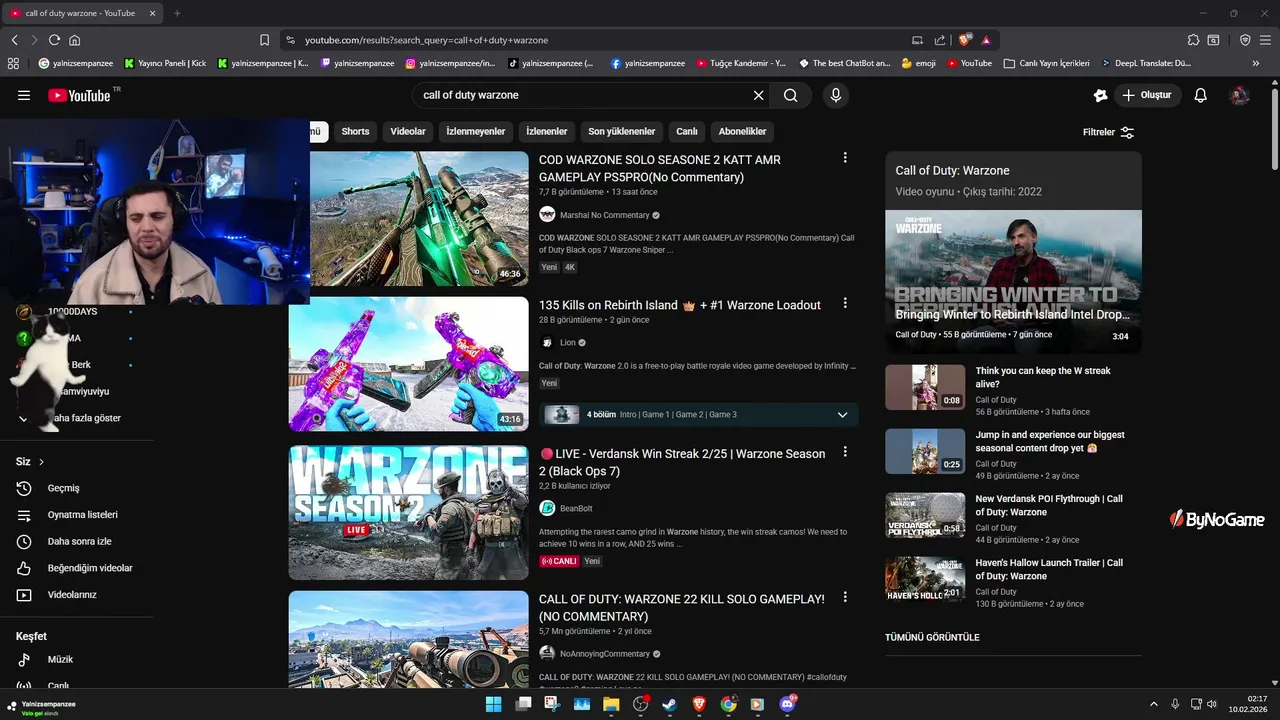Open Videolarınız in sidebar
Viewport: 1280px width, 720px height.
(x=76, y=595)
